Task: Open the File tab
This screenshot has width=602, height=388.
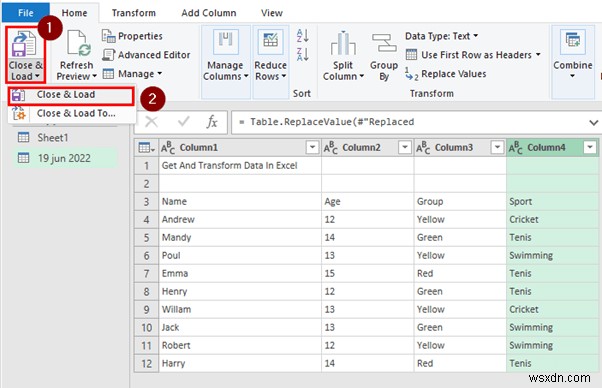Action: [x=26, y=13]
